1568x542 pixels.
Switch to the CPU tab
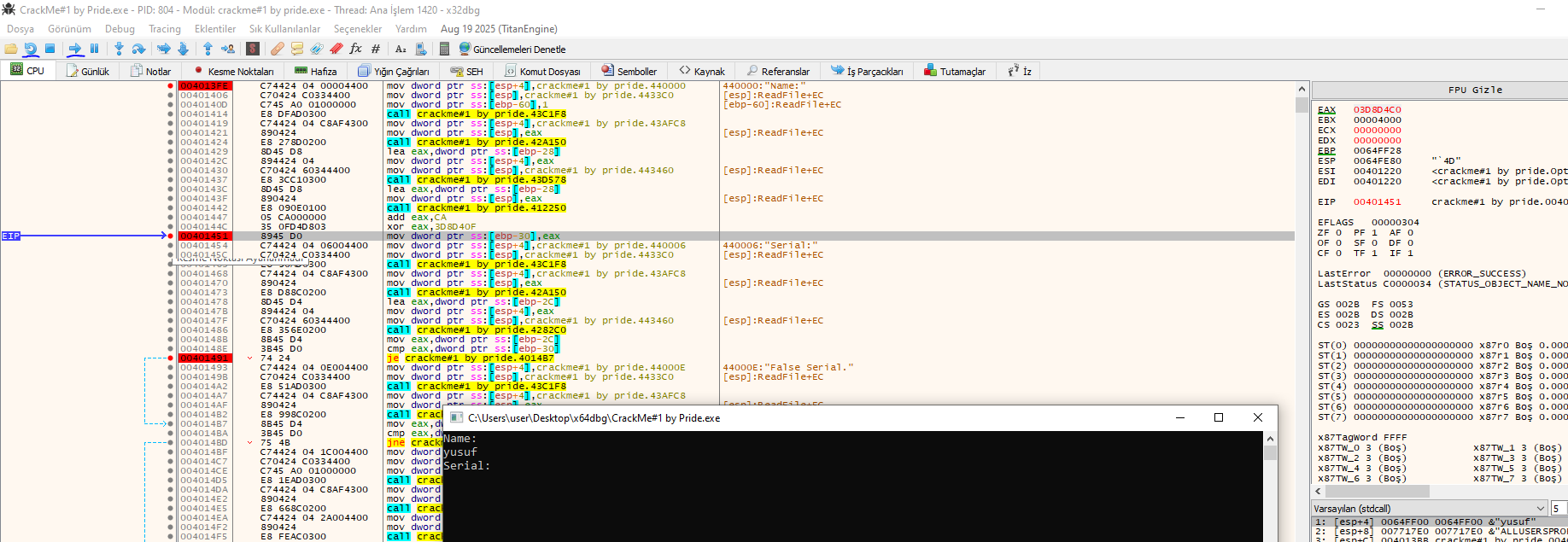[x=27, y=71]
